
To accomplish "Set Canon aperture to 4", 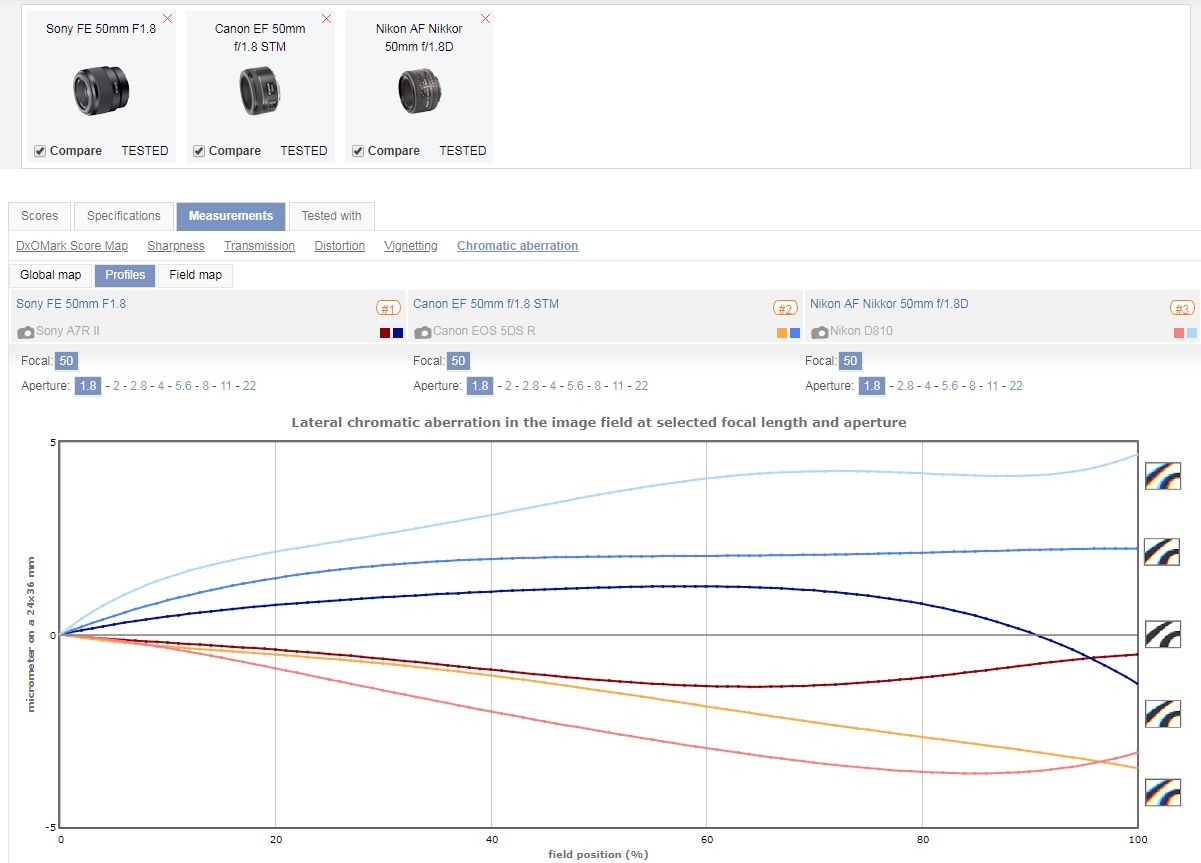I will click(x=553, y=386).
